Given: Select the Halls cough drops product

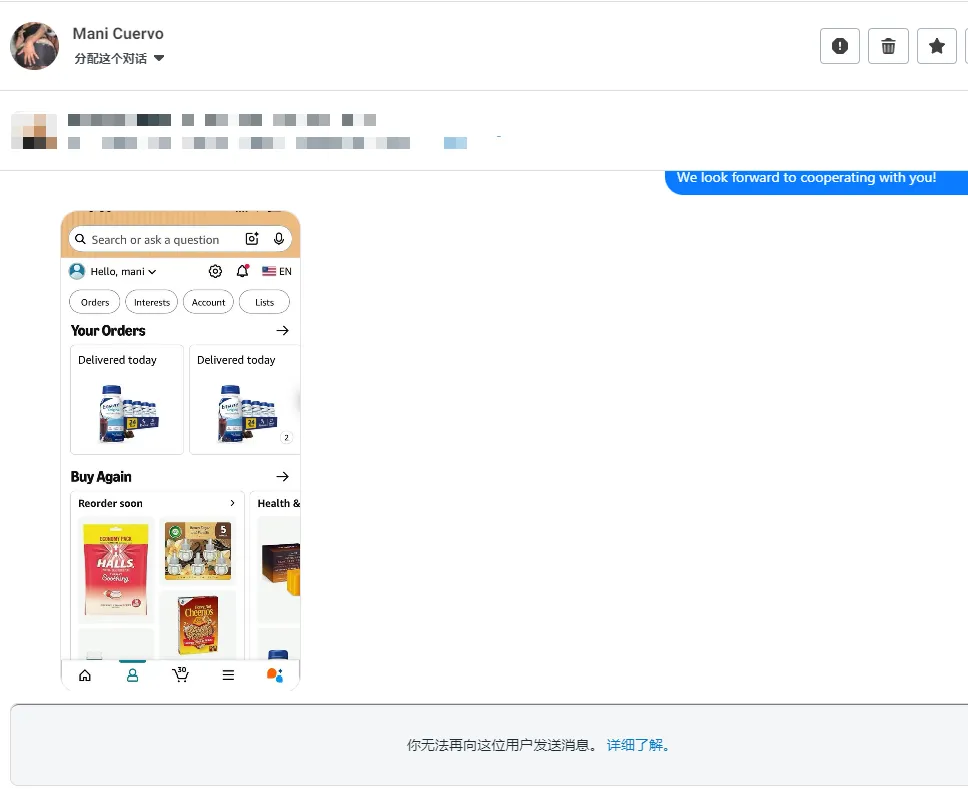Looking at the screenshot, I should tap(115, 569).
